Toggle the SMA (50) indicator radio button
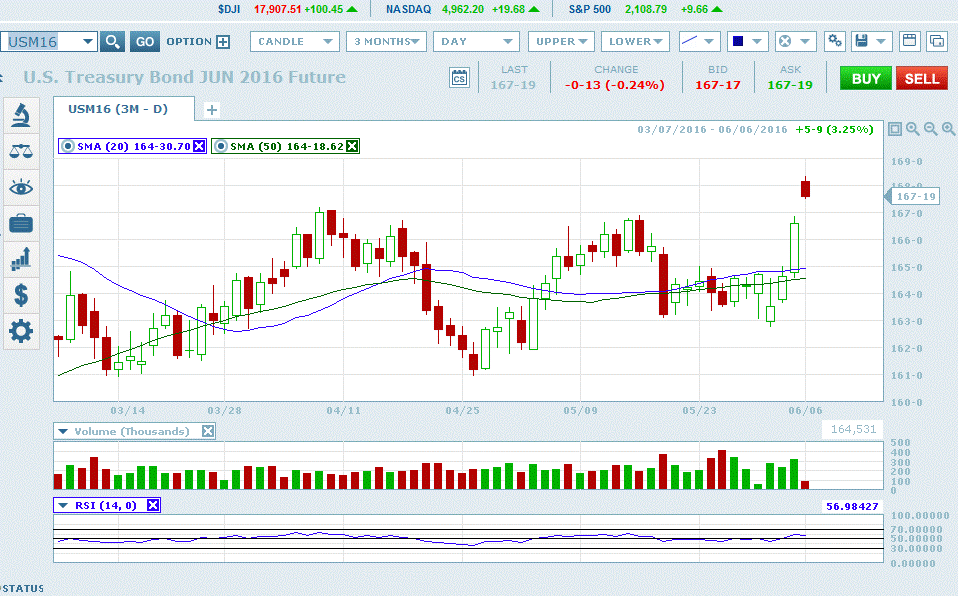Image resolution: width=961 pixels, height=596 pixels. pyautogui.click(x=221, y=146)
